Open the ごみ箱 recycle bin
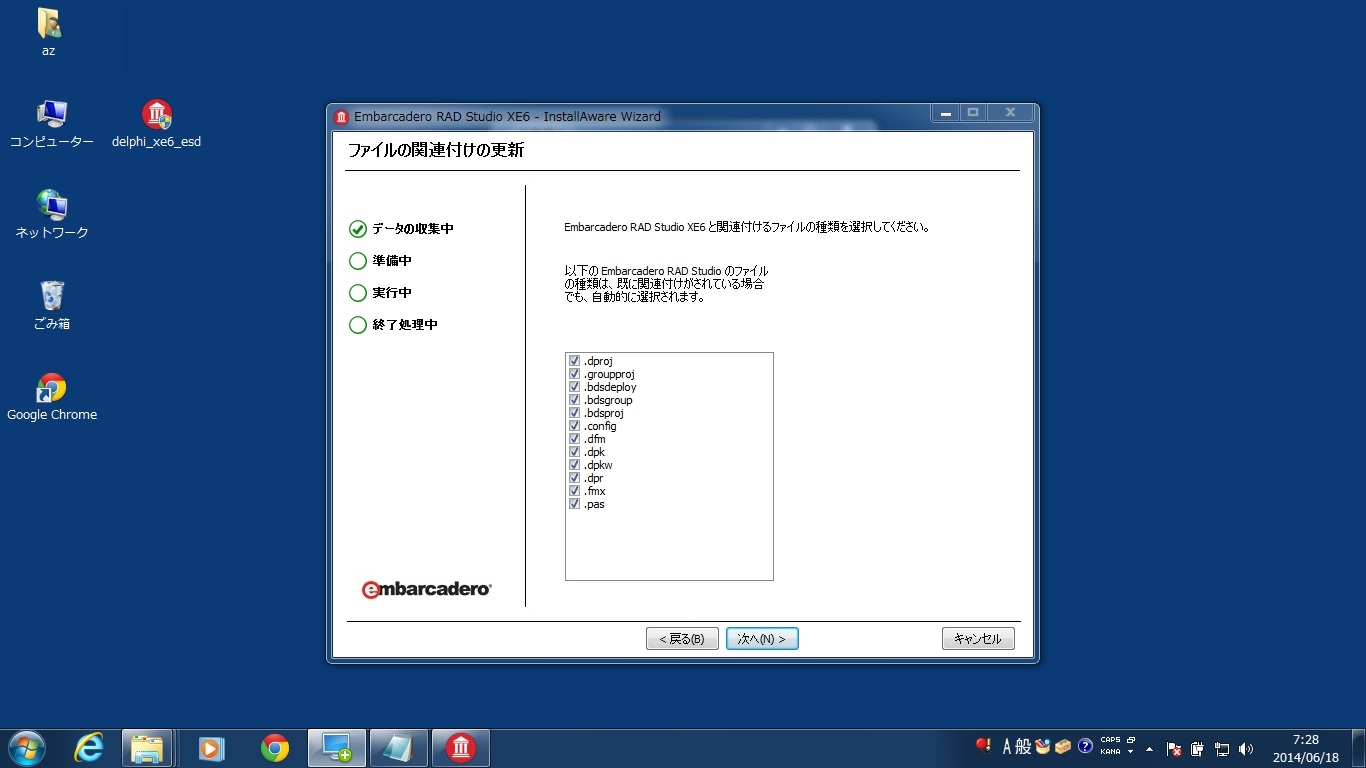The height and width of the screenshot is (768, 1366). [52, 306]
